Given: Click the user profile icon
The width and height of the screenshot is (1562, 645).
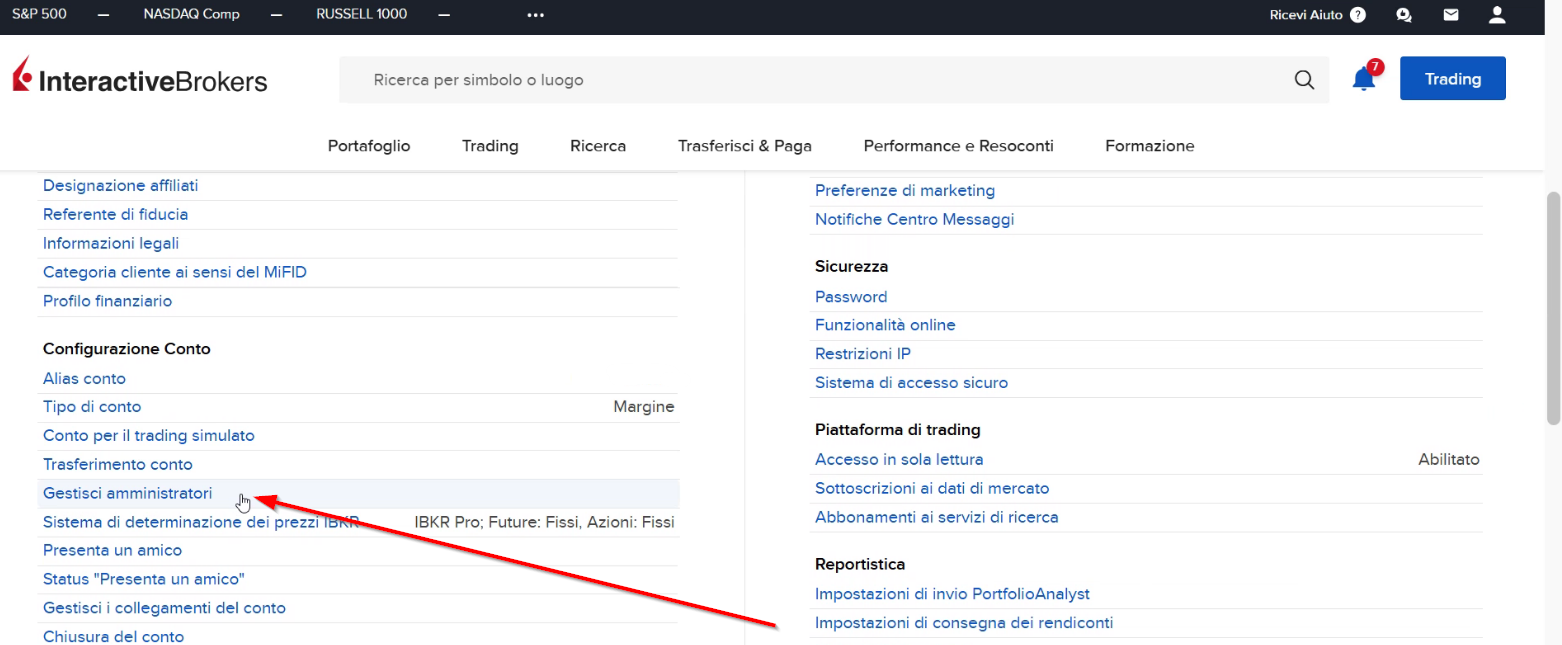Looking at the screenshot, I should 1497,15.
